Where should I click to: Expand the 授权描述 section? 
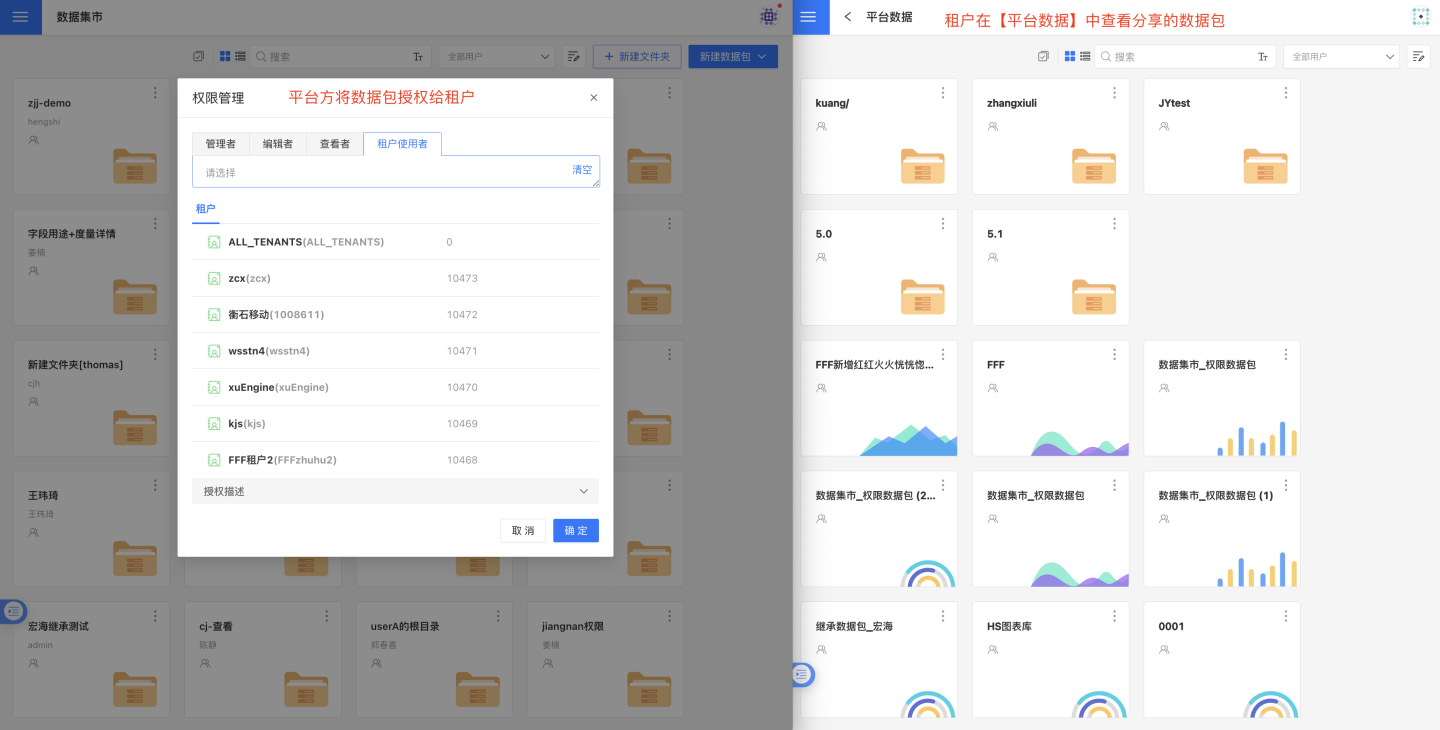(x=395, y=491)
